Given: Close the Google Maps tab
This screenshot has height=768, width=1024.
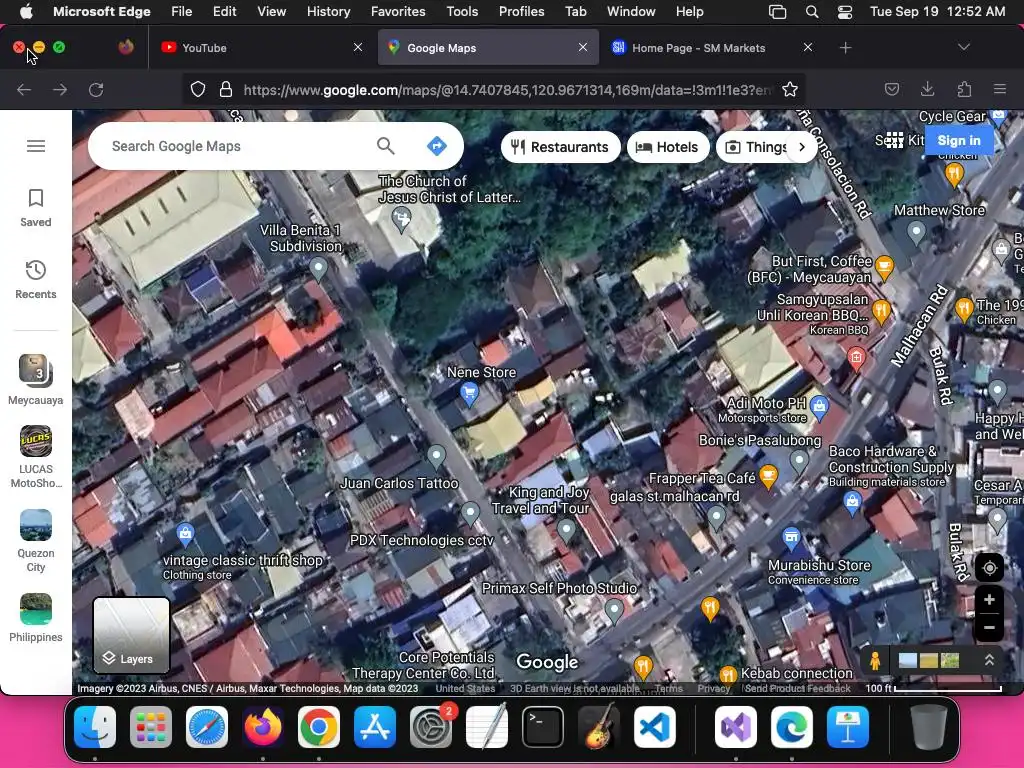Looking at the screenshot, I should tap(583, 47).
